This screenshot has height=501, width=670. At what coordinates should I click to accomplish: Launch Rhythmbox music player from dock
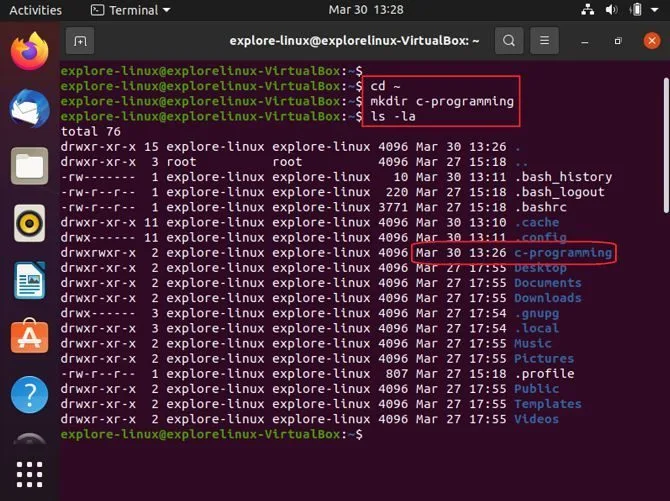(x=29, y=223)
